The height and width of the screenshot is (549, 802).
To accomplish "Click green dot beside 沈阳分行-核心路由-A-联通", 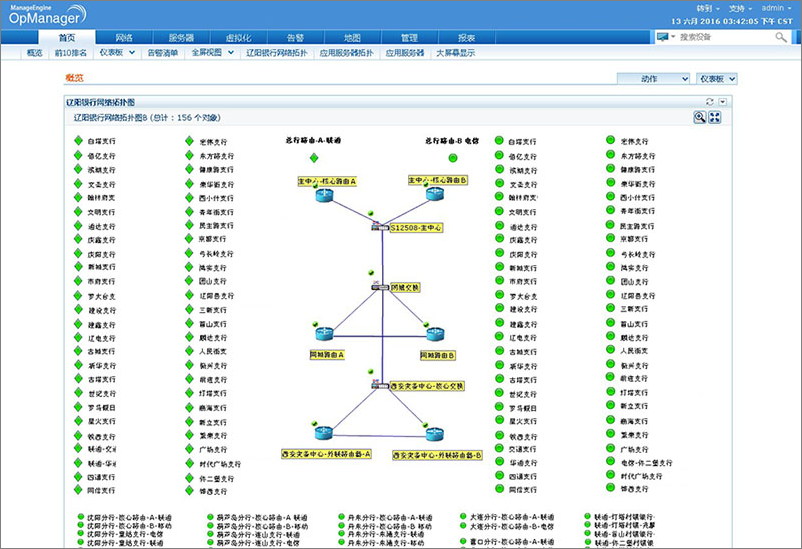I will (x=80, y=517).
